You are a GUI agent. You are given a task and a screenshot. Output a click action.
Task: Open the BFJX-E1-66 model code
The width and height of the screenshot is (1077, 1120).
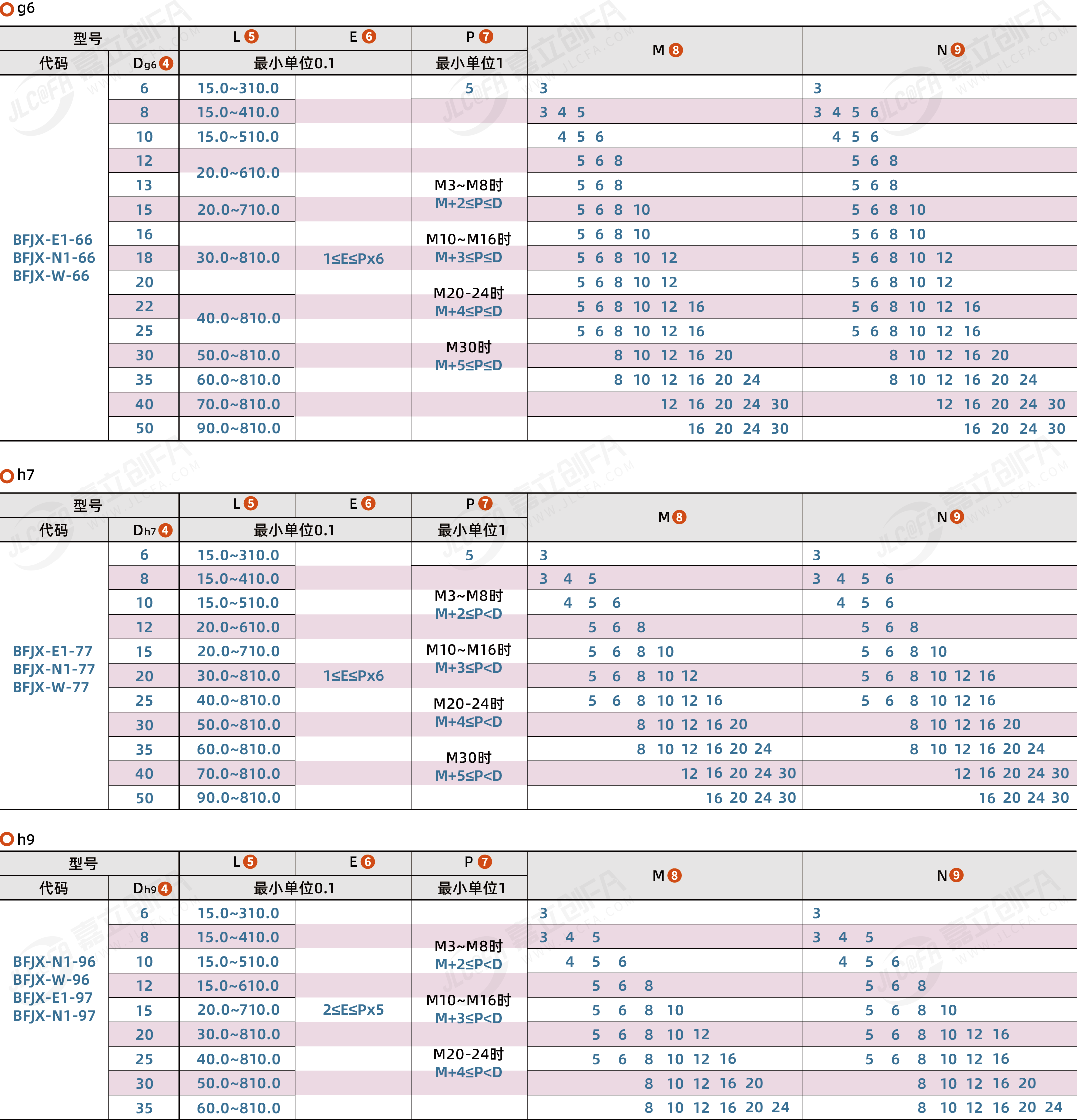coord(52,239)
